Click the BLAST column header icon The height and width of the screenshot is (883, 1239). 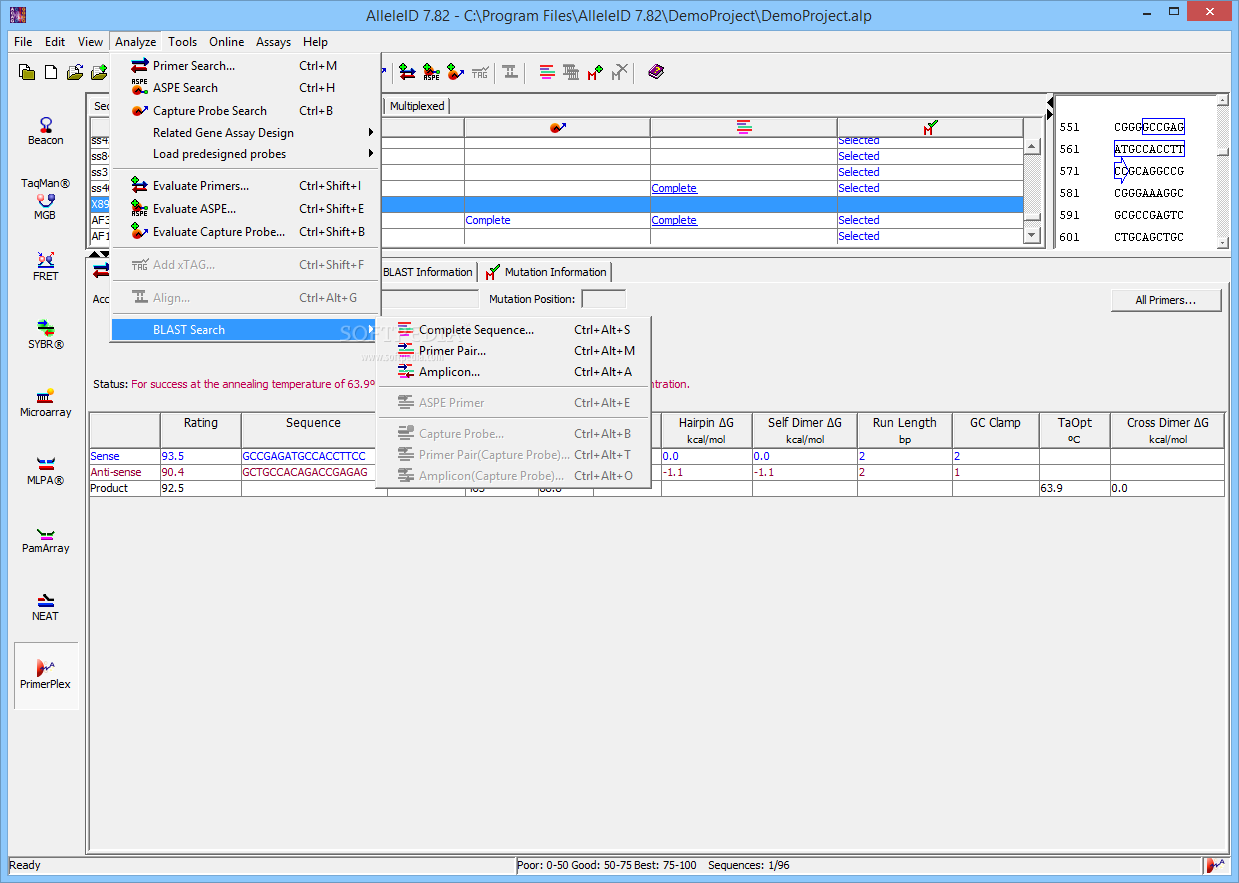(x=743, y=127)
